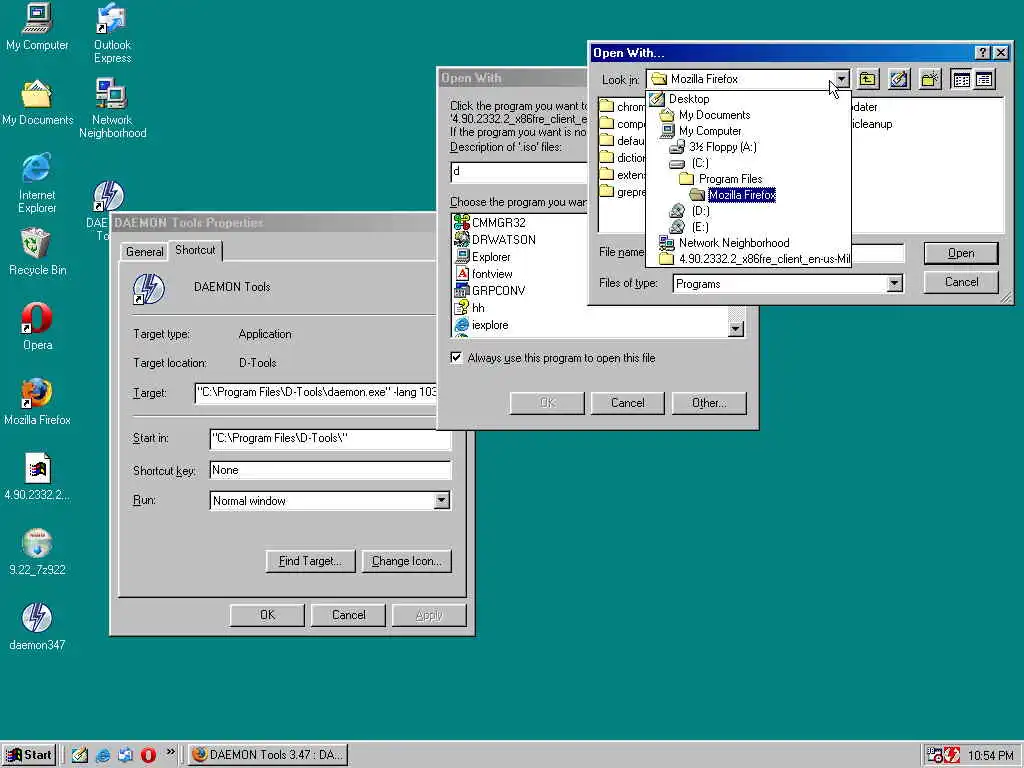
Task: Switch to List view in Open With dialog
Action: [961, 80]
